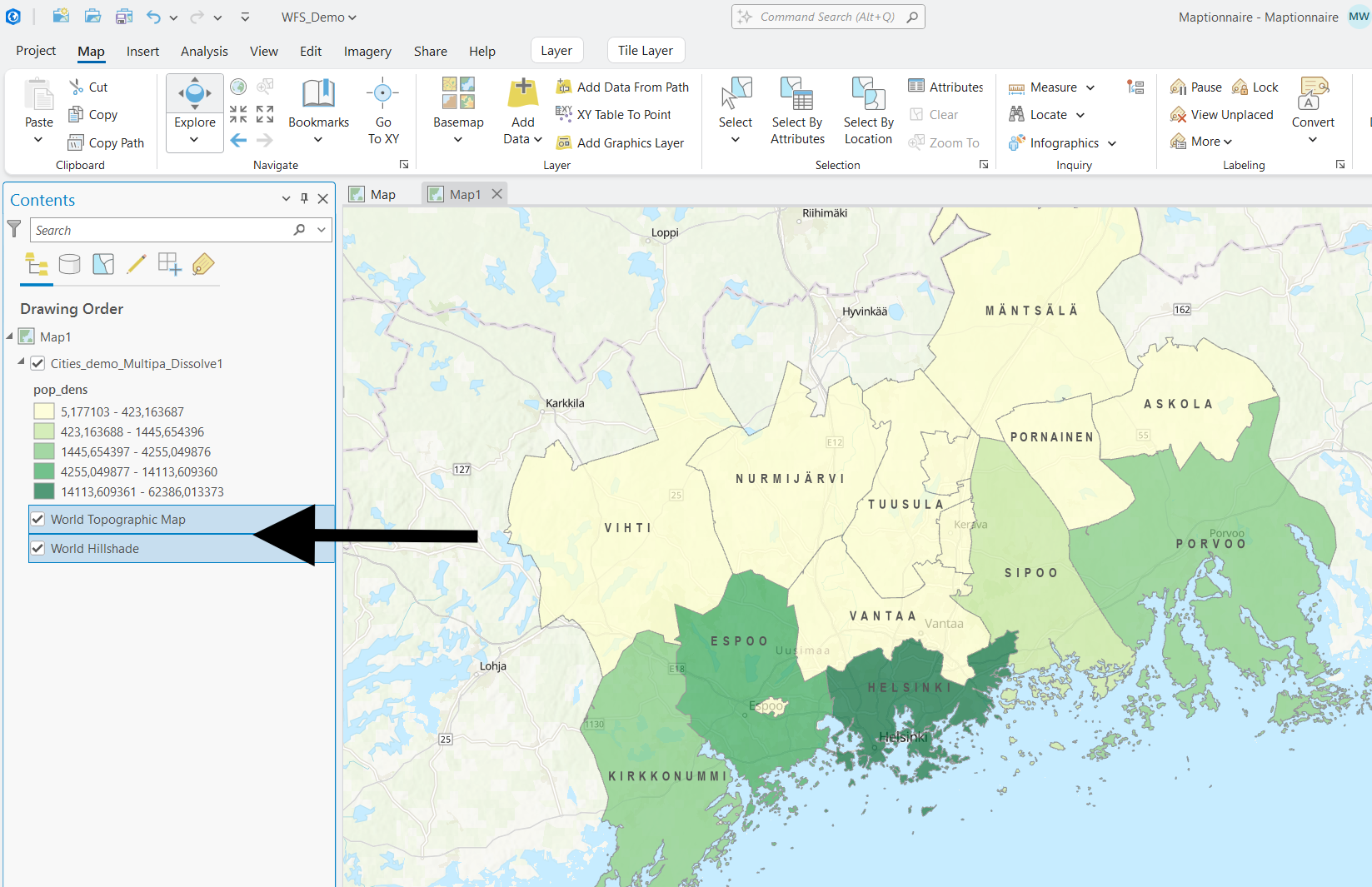The height and width of the screenshot is (887, 1372).
Task: Open the Infographics dropdown arrow
Action: pyautogui.click(x=1112, y=143)
